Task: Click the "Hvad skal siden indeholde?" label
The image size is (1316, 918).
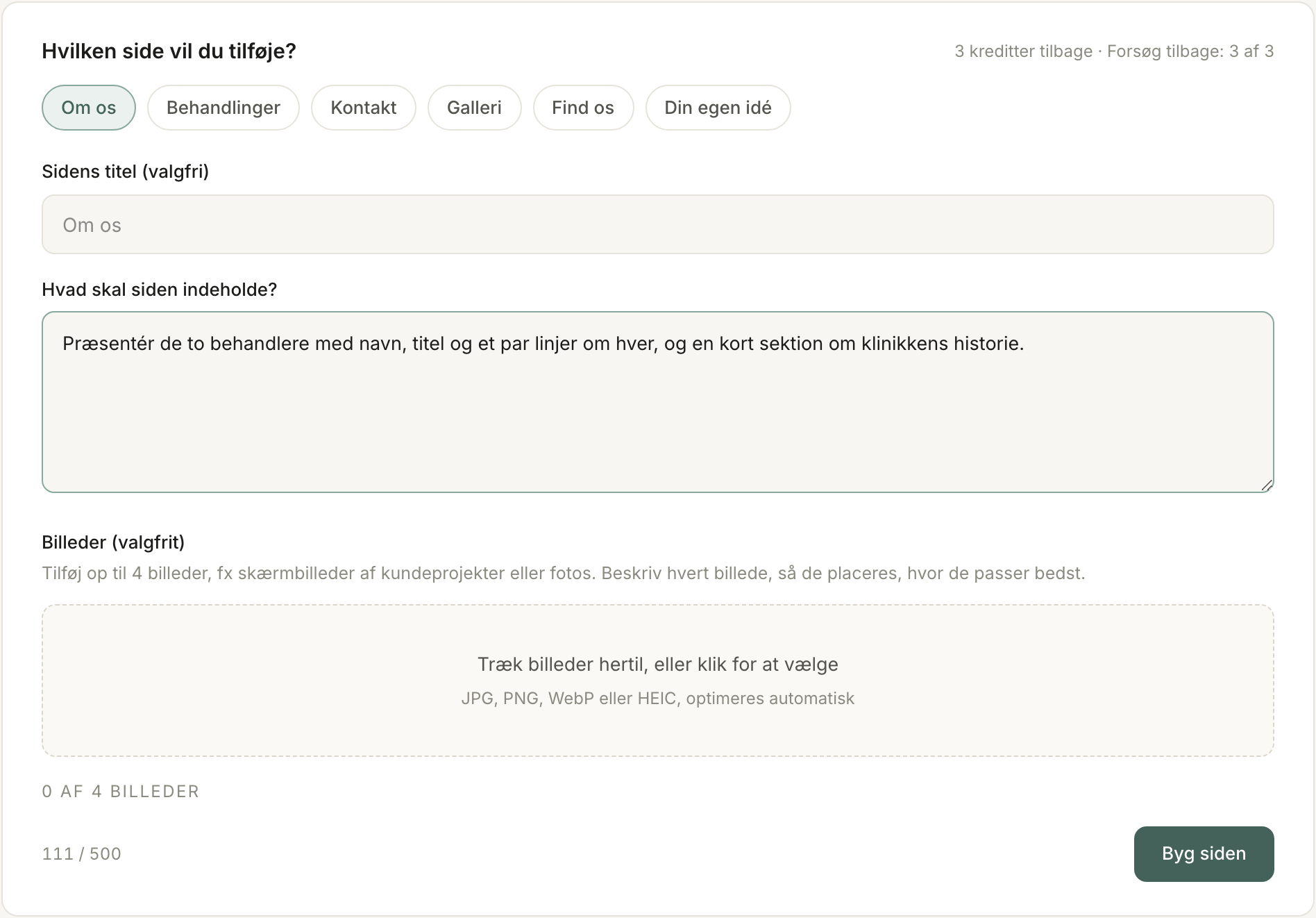Action: pos(160,290)
